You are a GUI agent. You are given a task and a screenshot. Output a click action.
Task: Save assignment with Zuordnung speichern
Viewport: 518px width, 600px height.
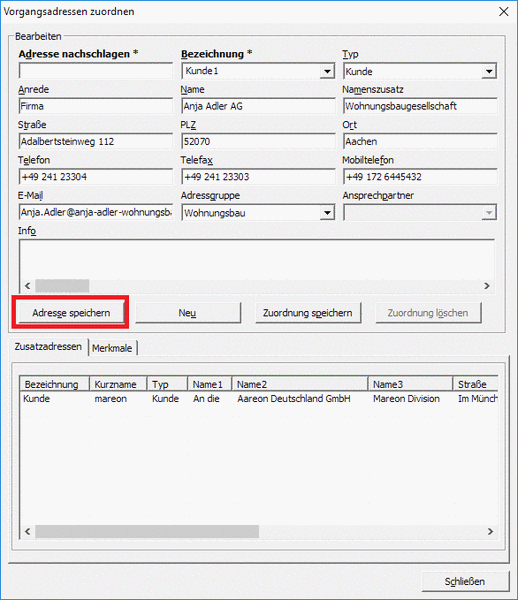308,313
